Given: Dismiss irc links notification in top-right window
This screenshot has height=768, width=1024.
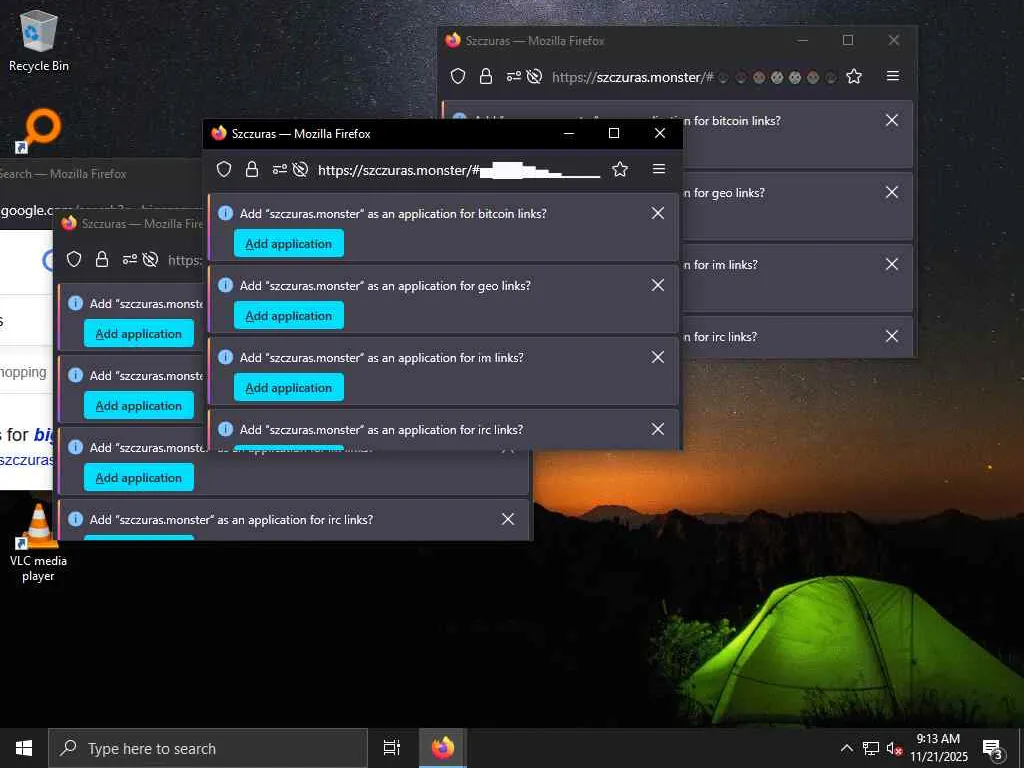Looking at the screenshot, I should [x=891, y=336].
